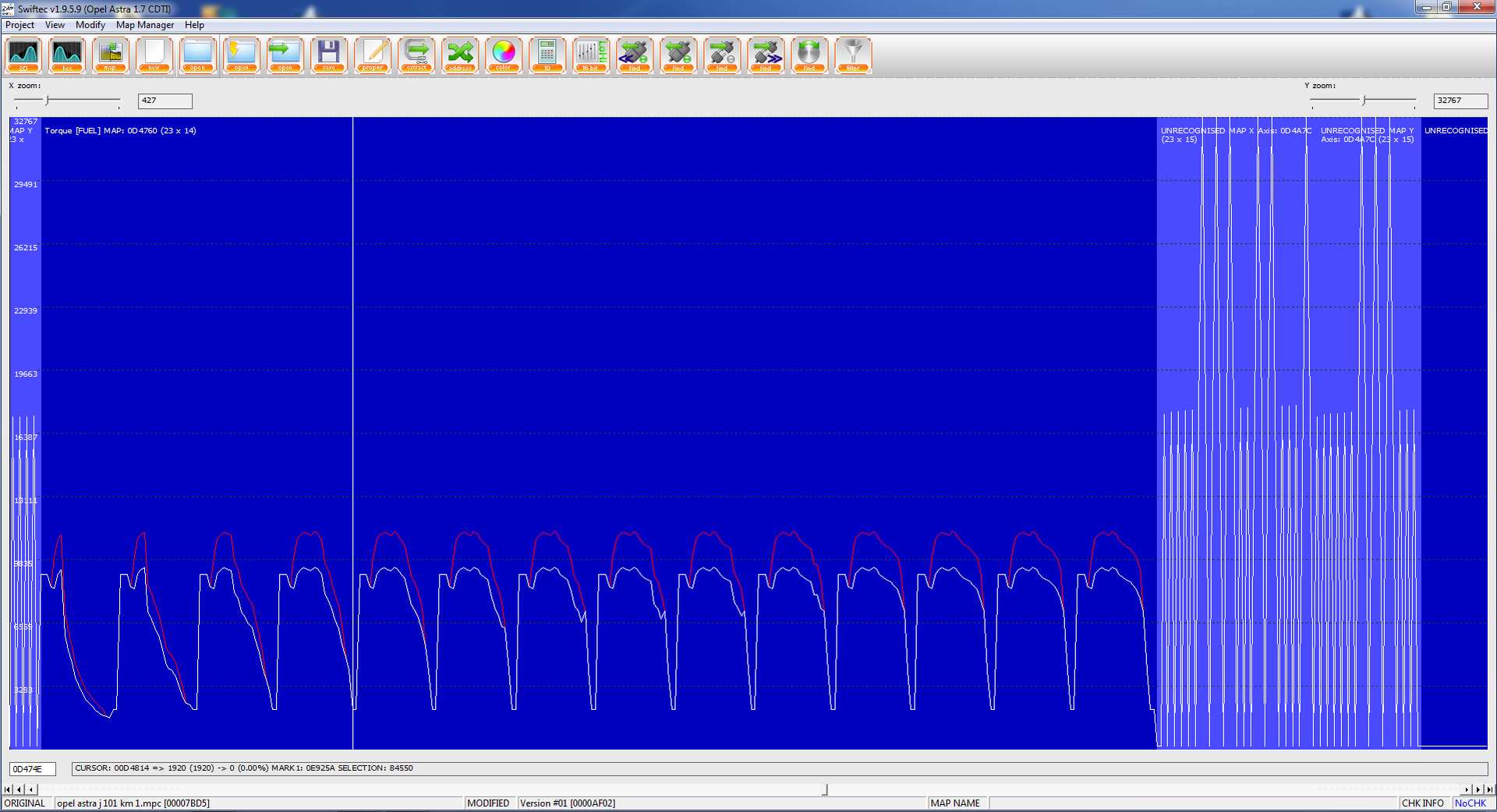Viewport: 1497px width, 812px height.
Task: Click the green arrow folder 'open' icon
Action: click(x=285, y=55)
